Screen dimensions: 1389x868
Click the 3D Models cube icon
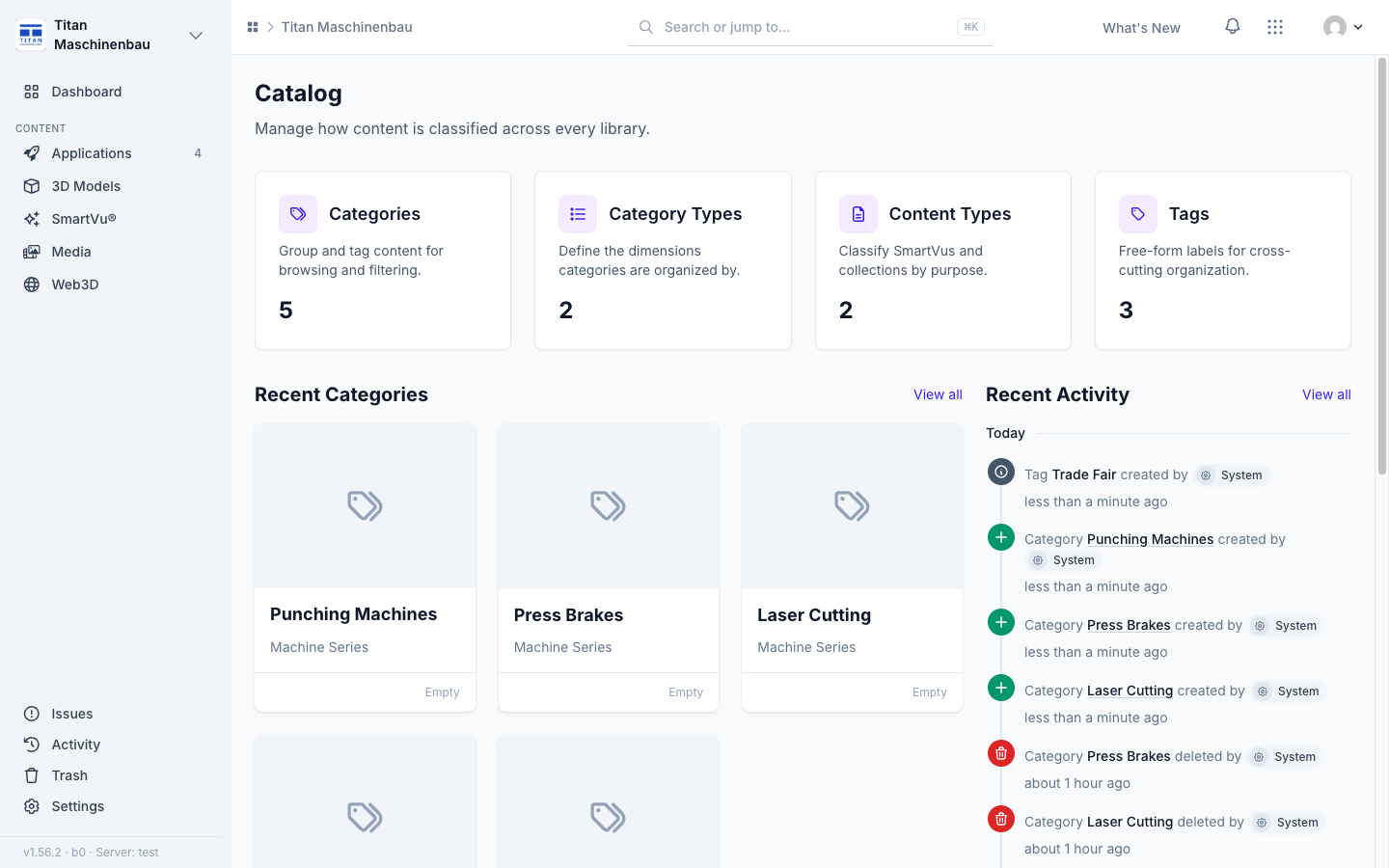pyautogui.click(x=32, y=186)
